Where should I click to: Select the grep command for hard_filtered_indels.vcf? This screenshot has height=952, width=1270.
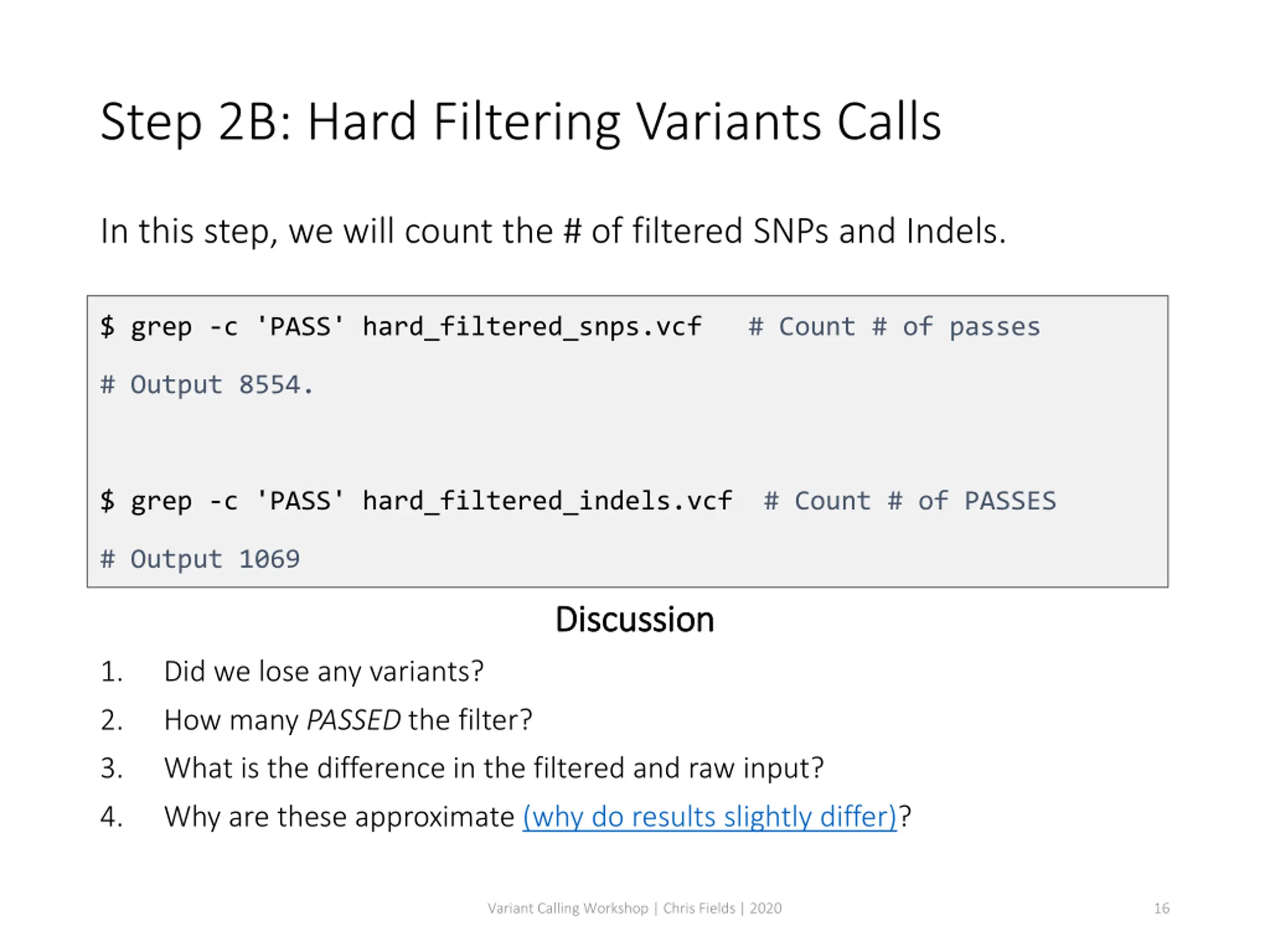[x=416, y=501]
